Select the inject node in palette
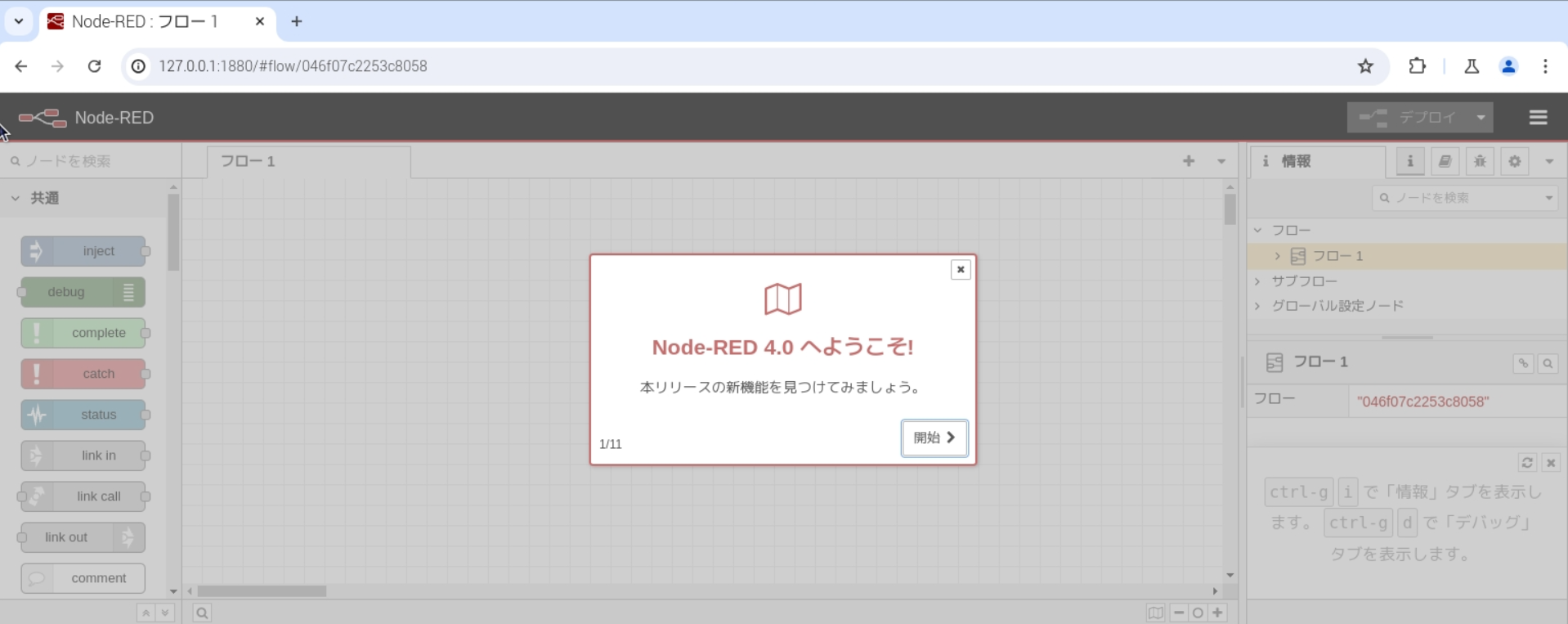The height and width of the screenshot is (624, 1568). [83, 251]
